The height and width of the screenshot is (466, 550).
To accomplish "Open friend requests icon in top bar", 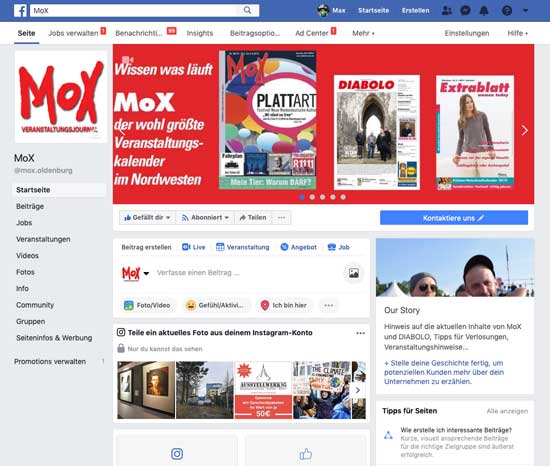I will (x=447, y=11).
